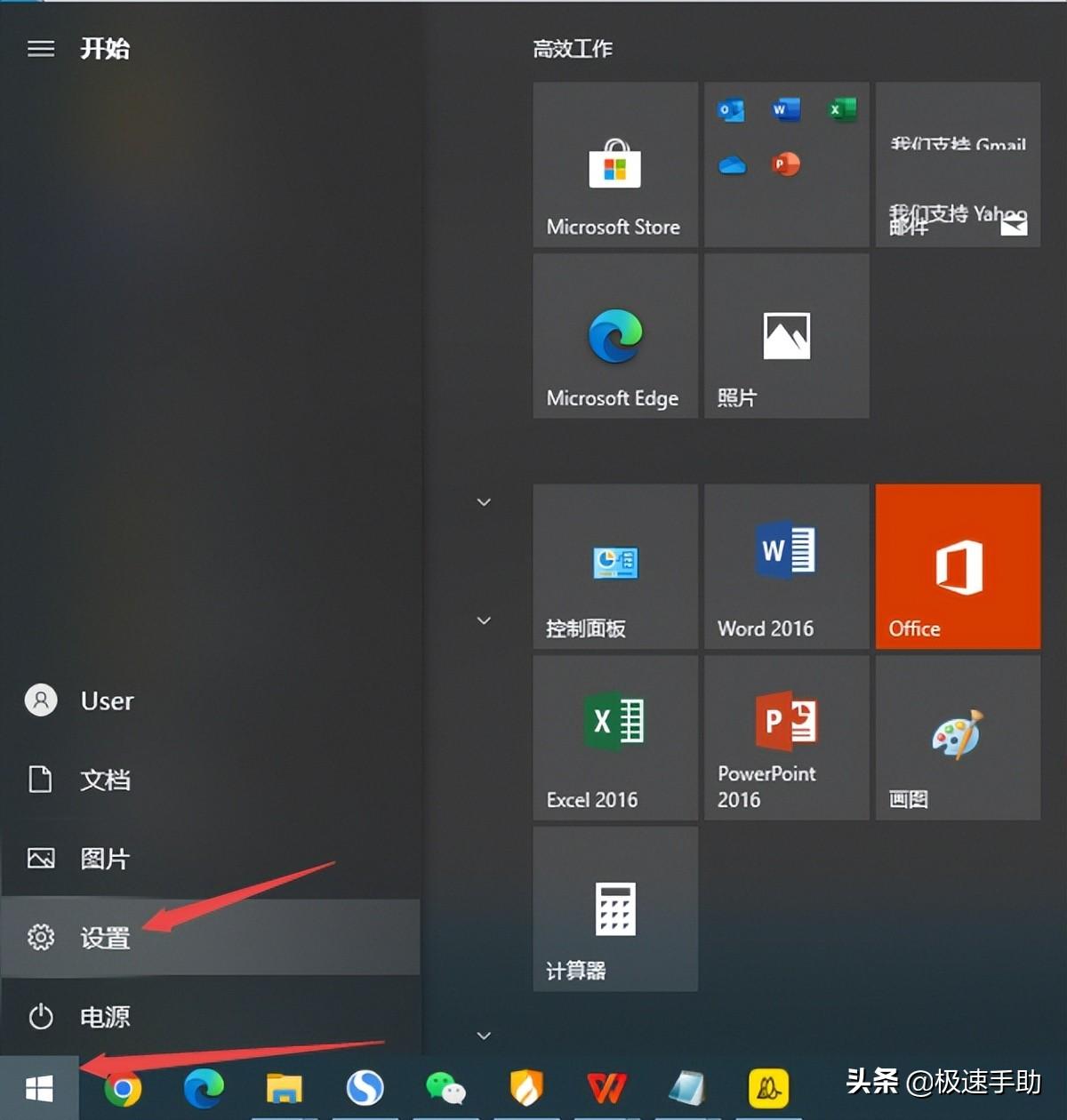The width and height of the screenshot is (1067, 1120).
Task: Click the chevron at the bottom of tiles
Action: tap(484, 1036)
